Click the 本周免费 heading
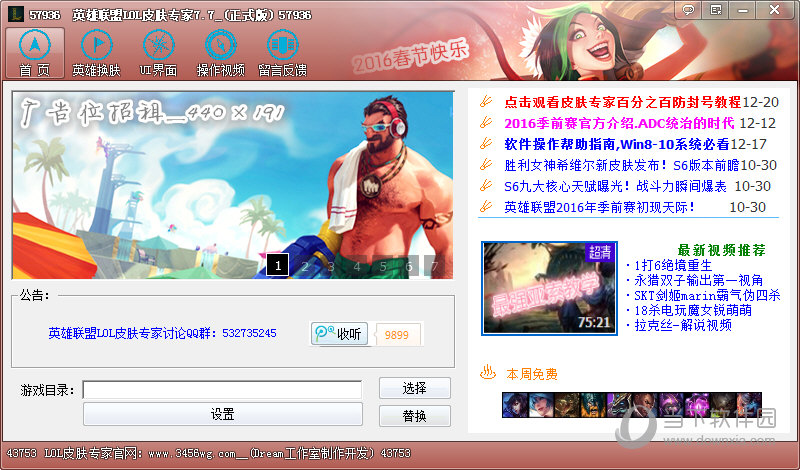The width and height of the screenshot is (800, 470). tap(532, 375)
